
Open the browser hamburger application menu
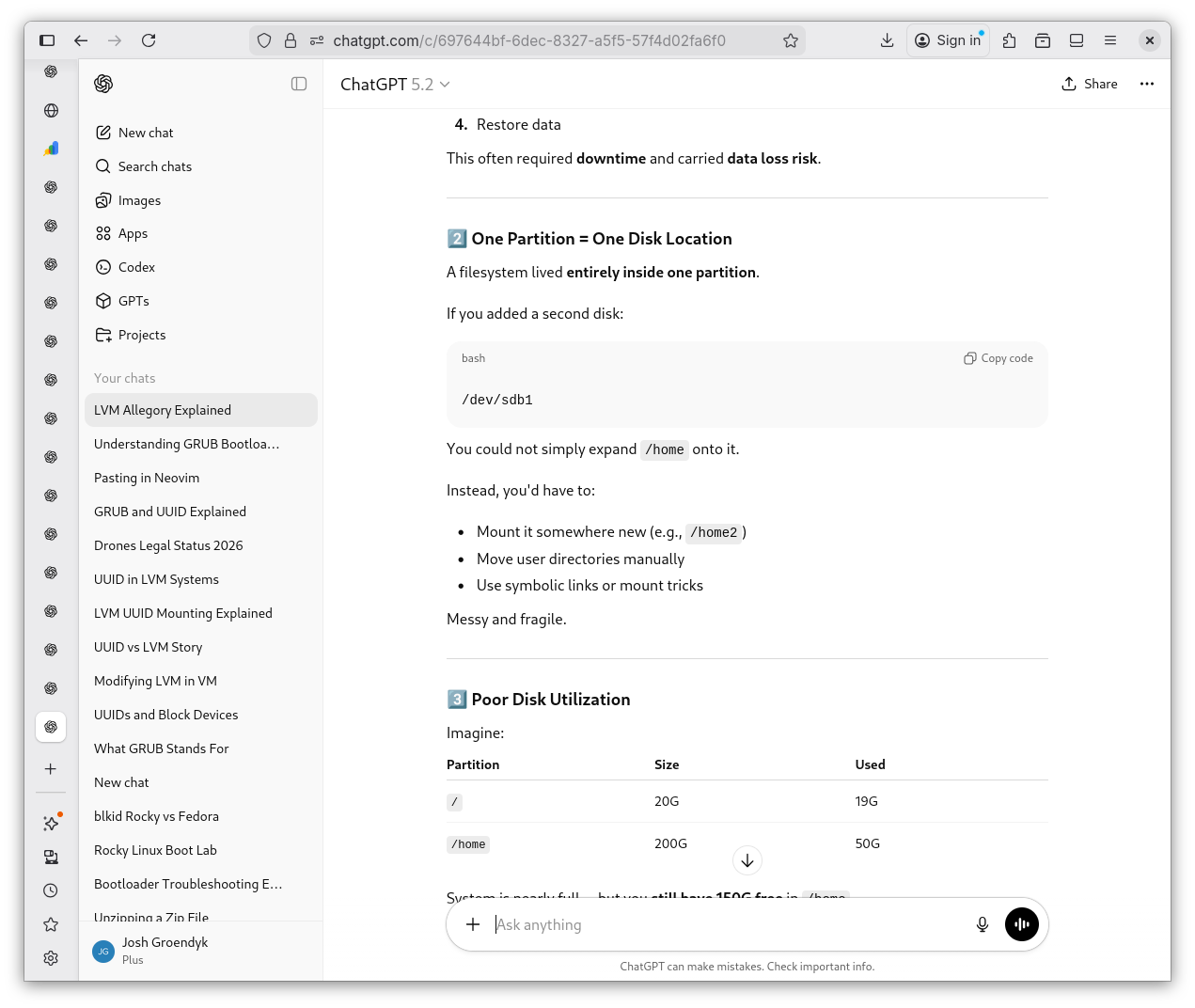[1110, 40]
